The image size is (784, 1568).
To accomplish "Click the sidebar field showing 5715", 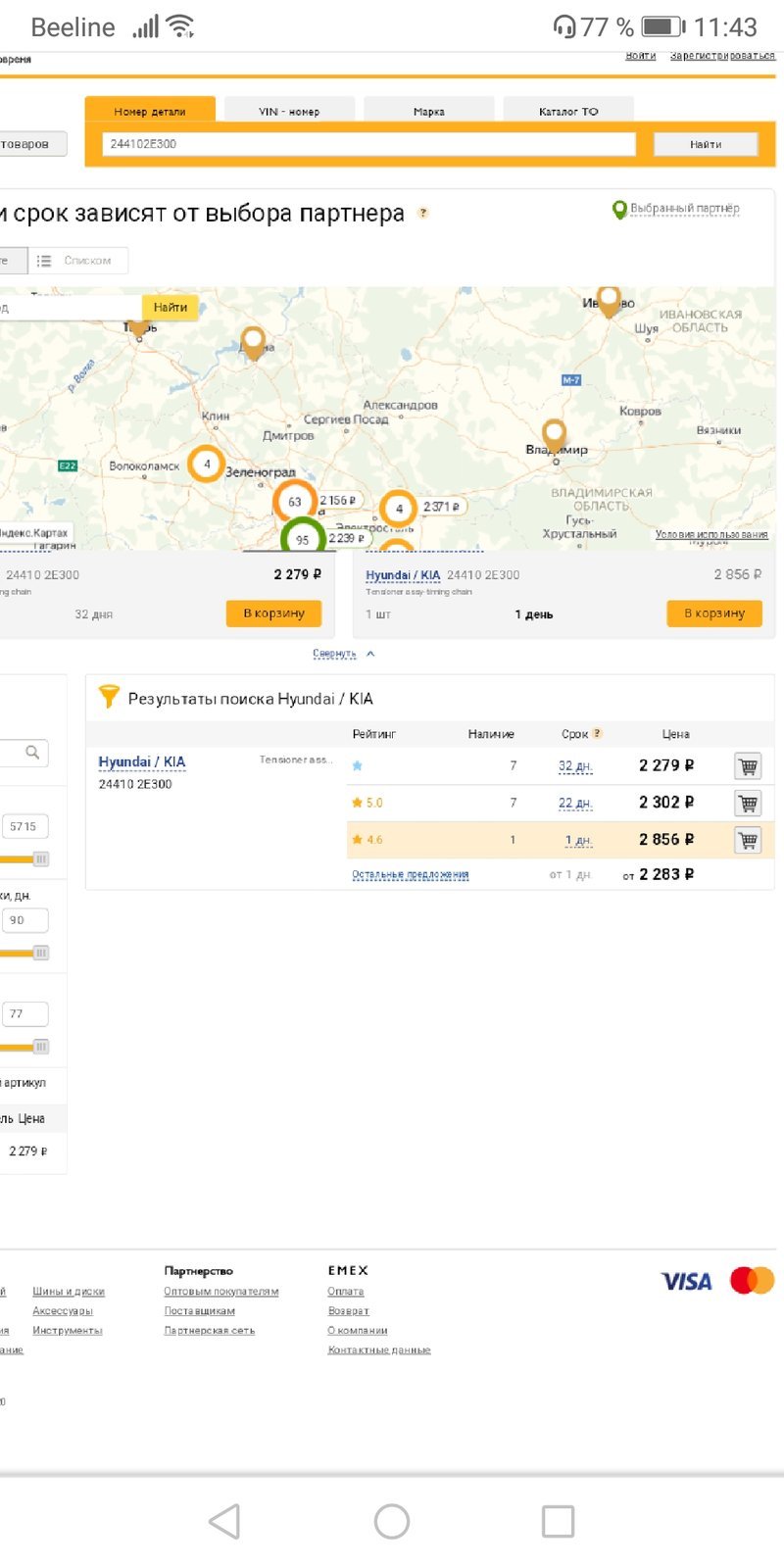I will 24,826.
